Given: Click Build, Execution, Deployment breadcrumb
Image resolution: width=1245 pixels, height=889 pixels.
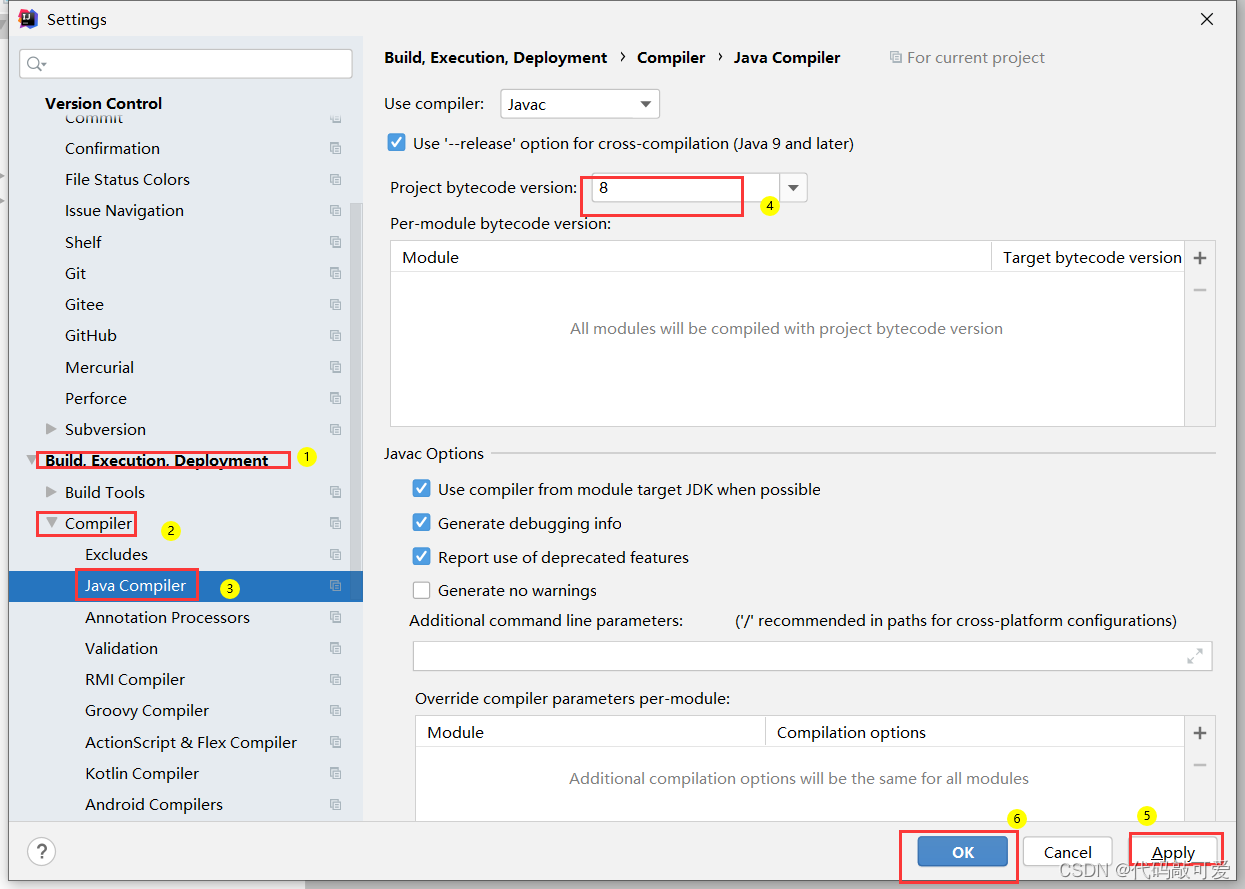Looking at the screenshot, I should pos(496,58).
